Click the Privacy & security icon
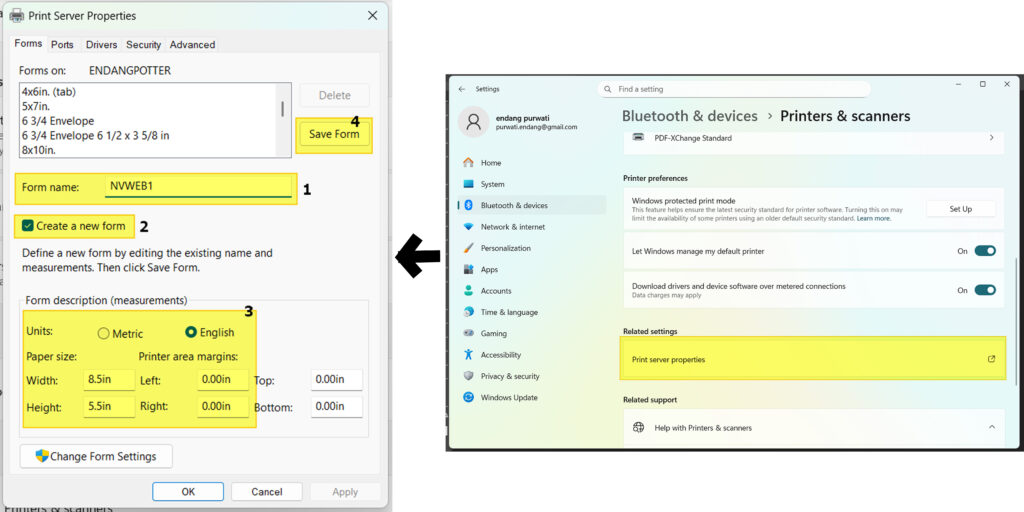1024x512 pixels. click(x=468, y=376)
